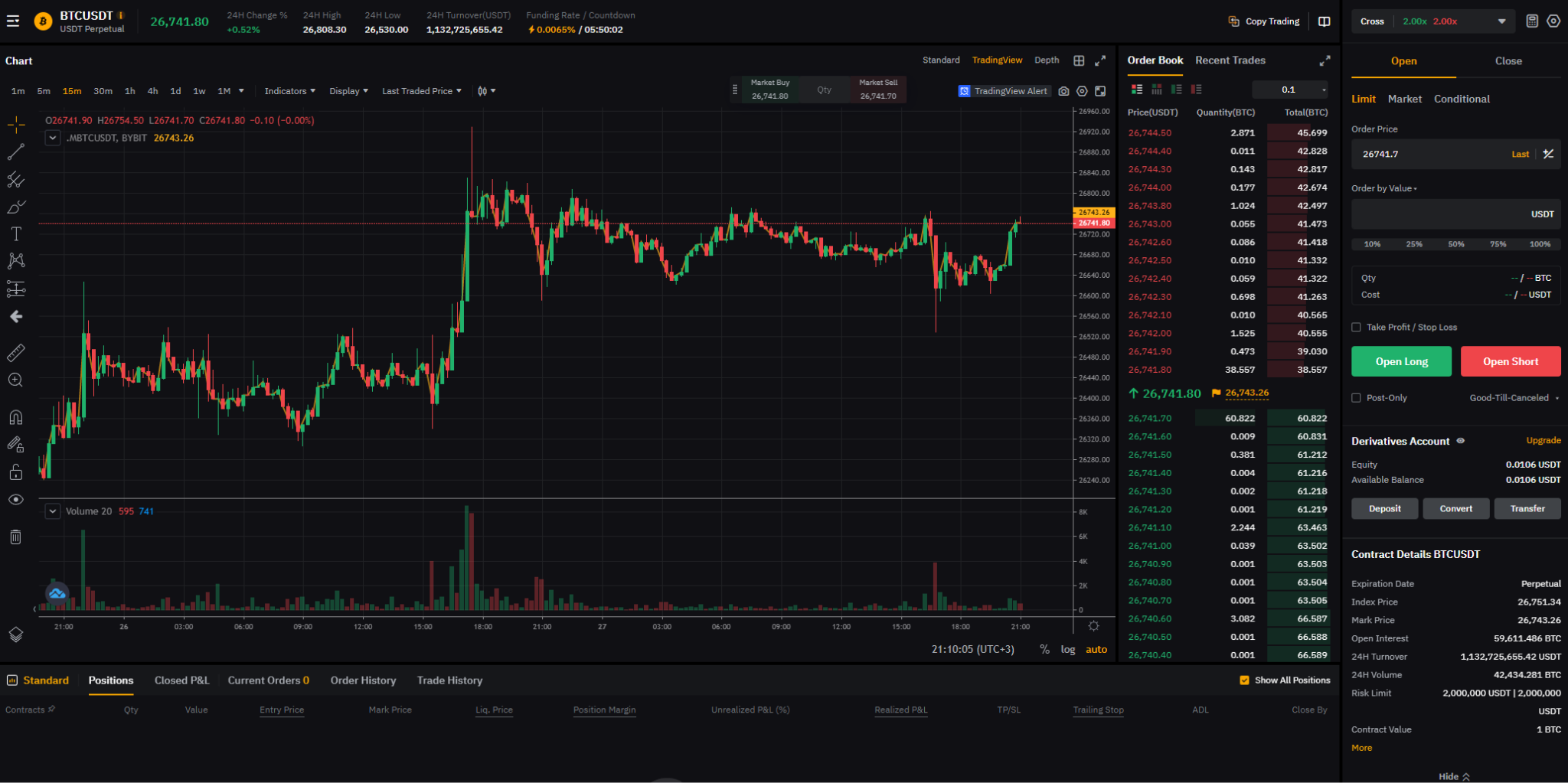Switch to the Close order tab
This screenshot has width=1568, height=783.
pos(1508,61)
